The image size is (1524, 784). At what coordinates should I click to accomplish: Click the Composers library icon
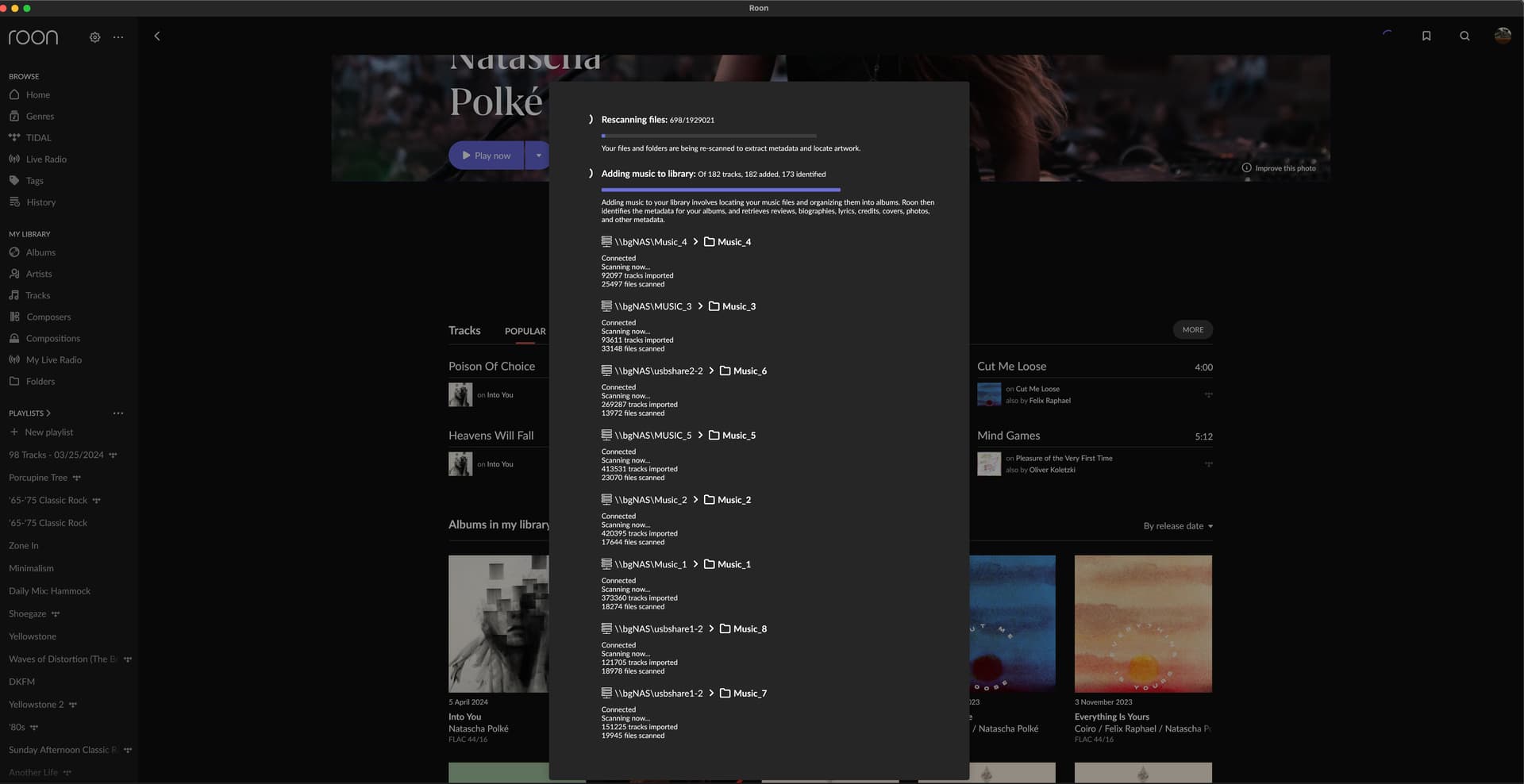point(14,317)
